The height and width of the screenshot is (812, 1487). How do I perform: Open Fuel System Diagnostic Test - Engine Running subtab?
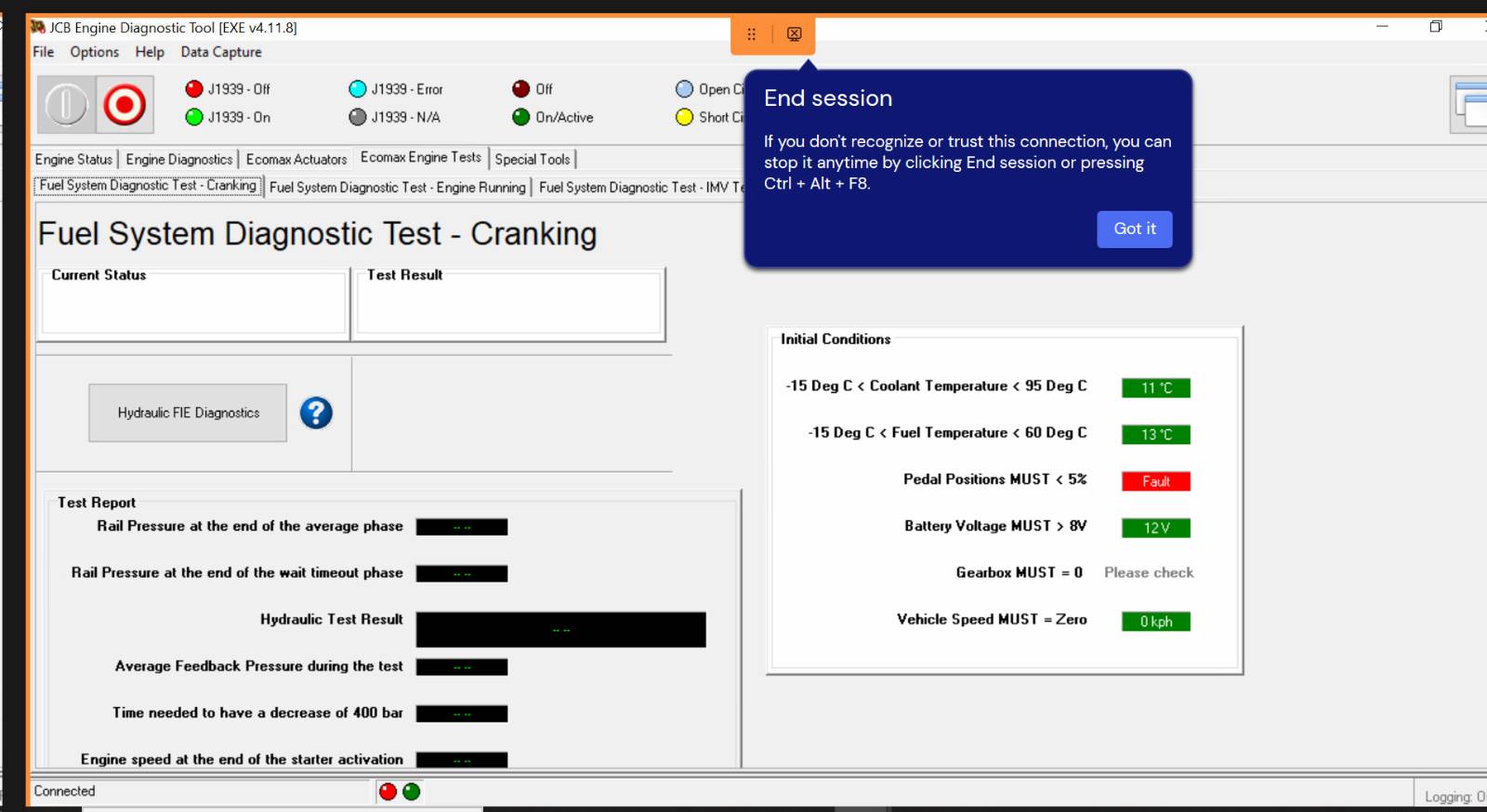(x=398, y=188)
